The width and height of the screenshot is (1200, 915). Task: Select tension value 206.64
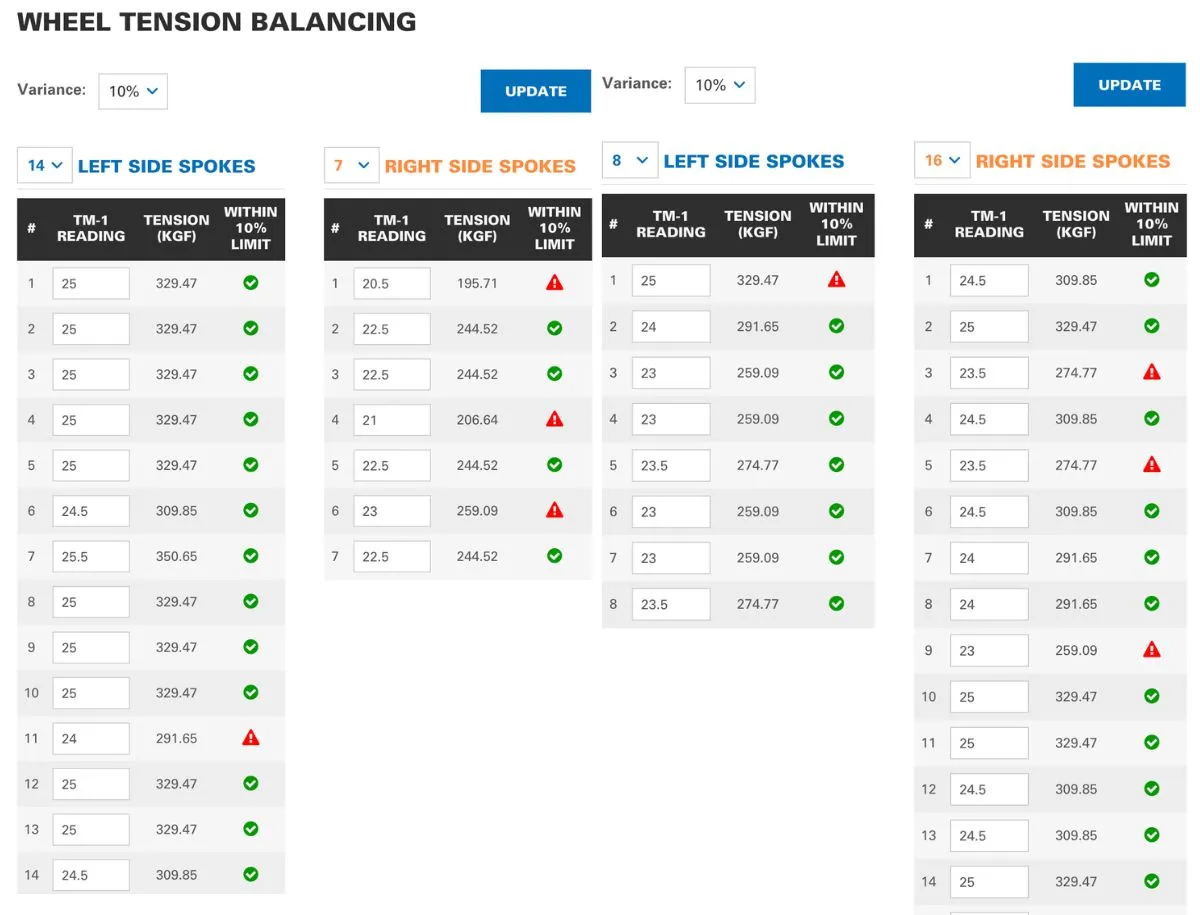coord(477,420)
